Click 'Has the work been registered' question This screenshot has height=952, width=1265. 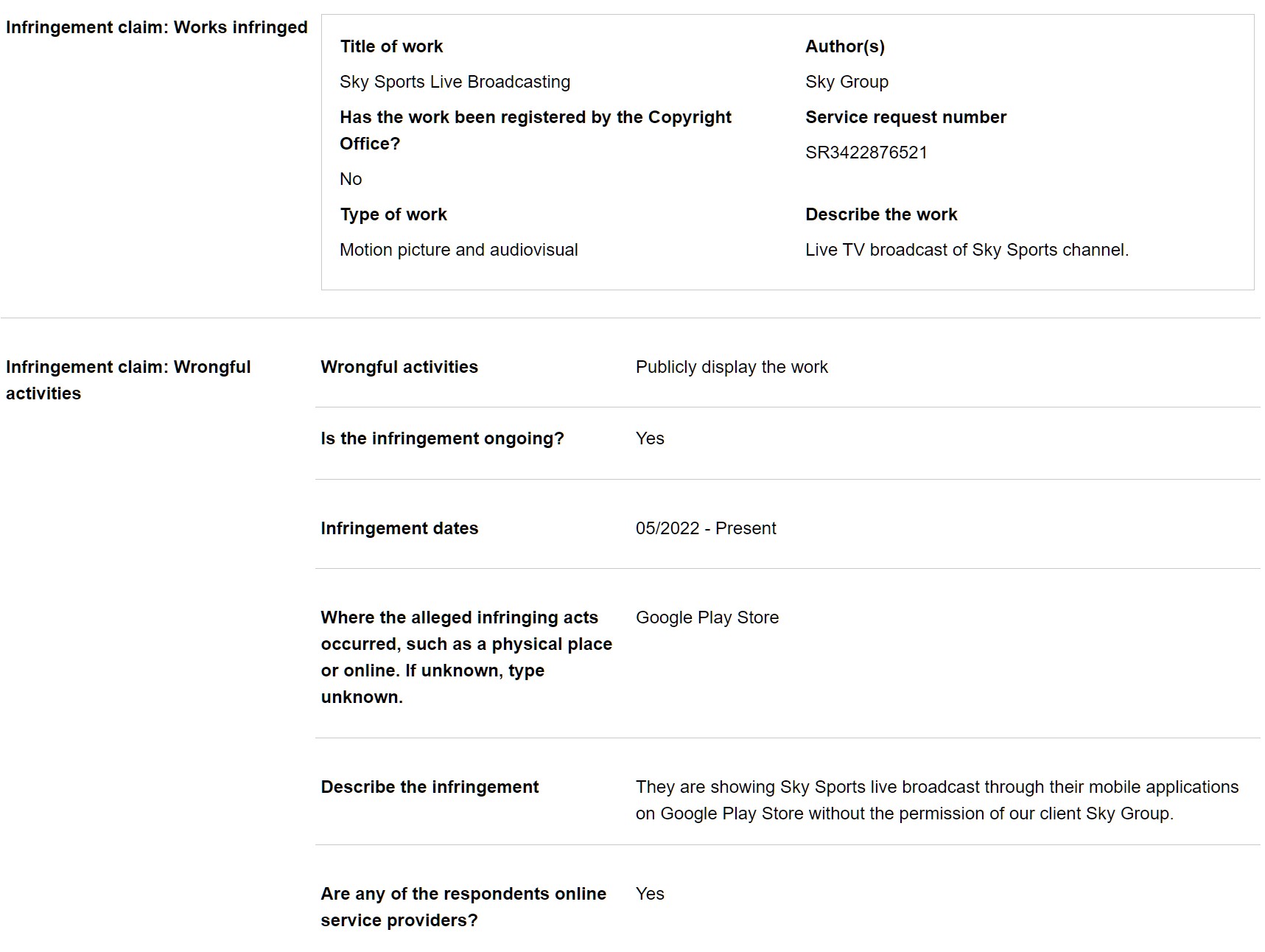(x=536, y=130)
